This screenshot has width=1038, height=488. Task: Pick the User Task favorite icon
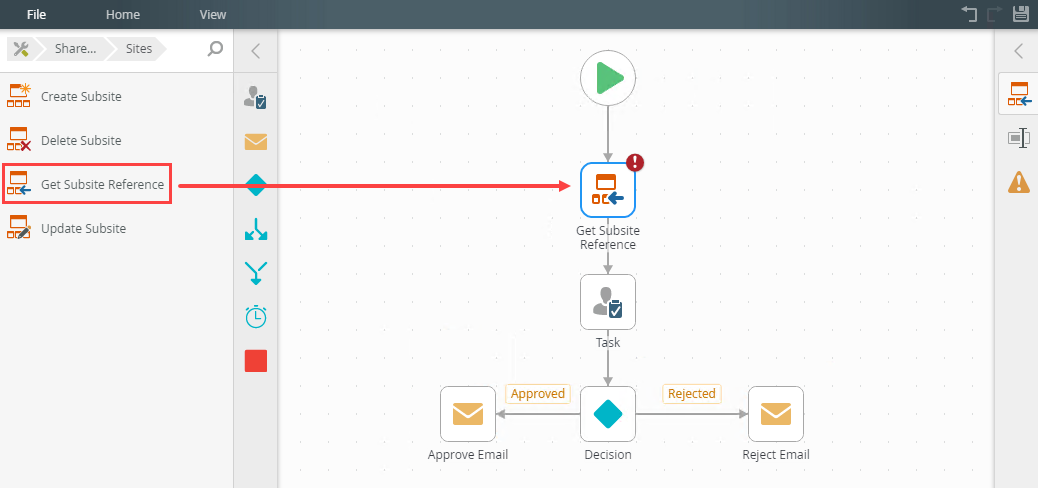coord(256,97)
